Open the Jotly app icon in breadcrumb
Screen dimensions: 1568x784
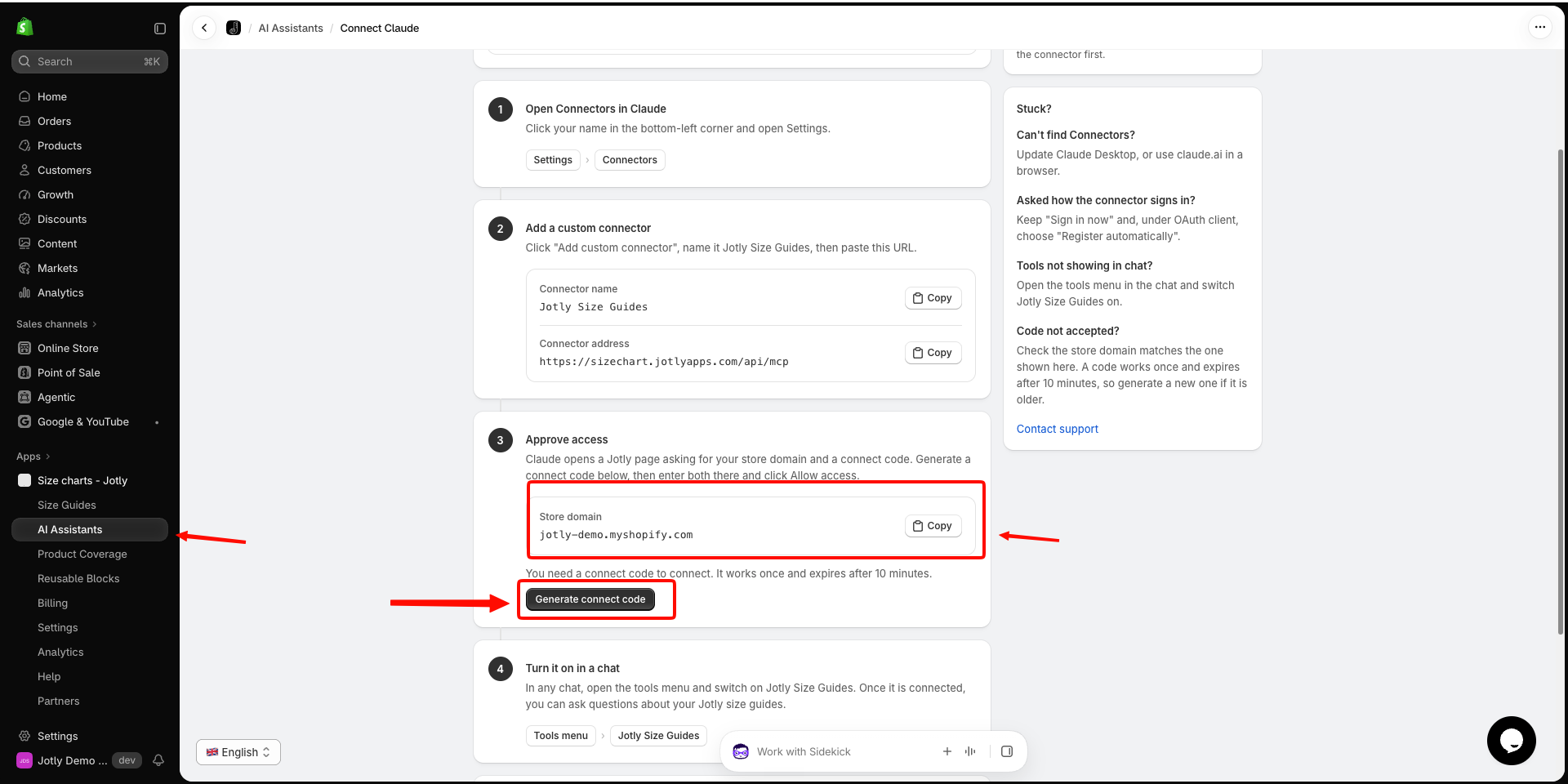coord(234,28)
